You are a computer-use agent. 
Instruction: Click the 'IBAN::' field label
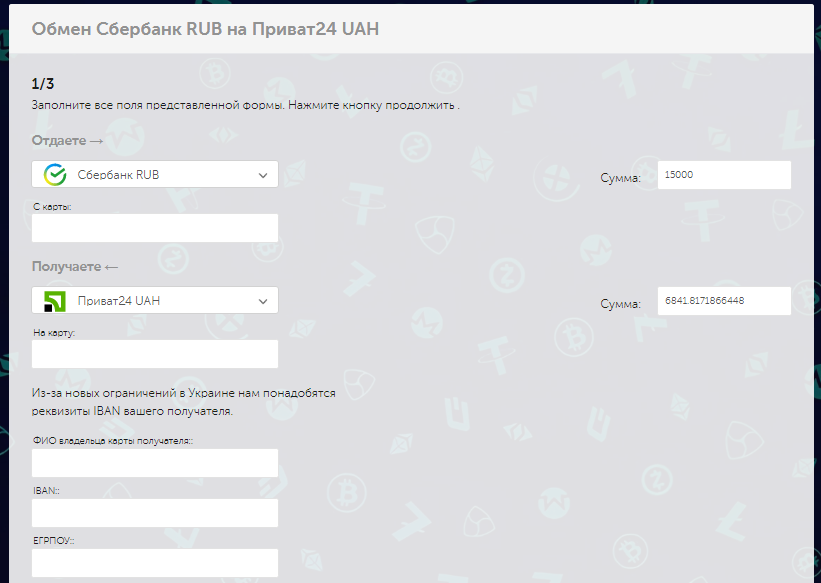(x=46, y=491)
